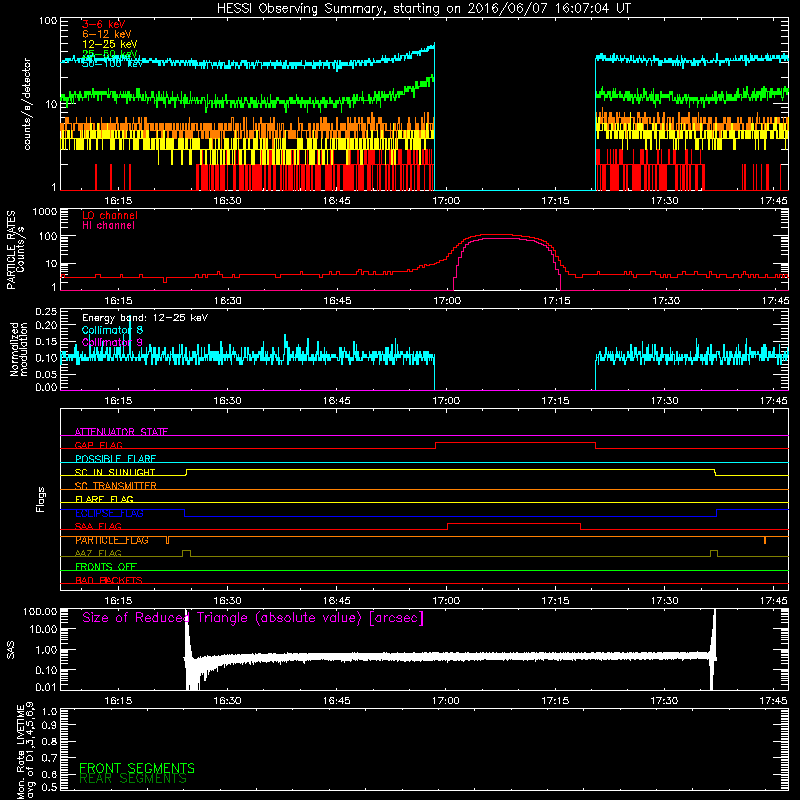Click the Mon. Rate LIVETIME axis title

coord(25,750)
